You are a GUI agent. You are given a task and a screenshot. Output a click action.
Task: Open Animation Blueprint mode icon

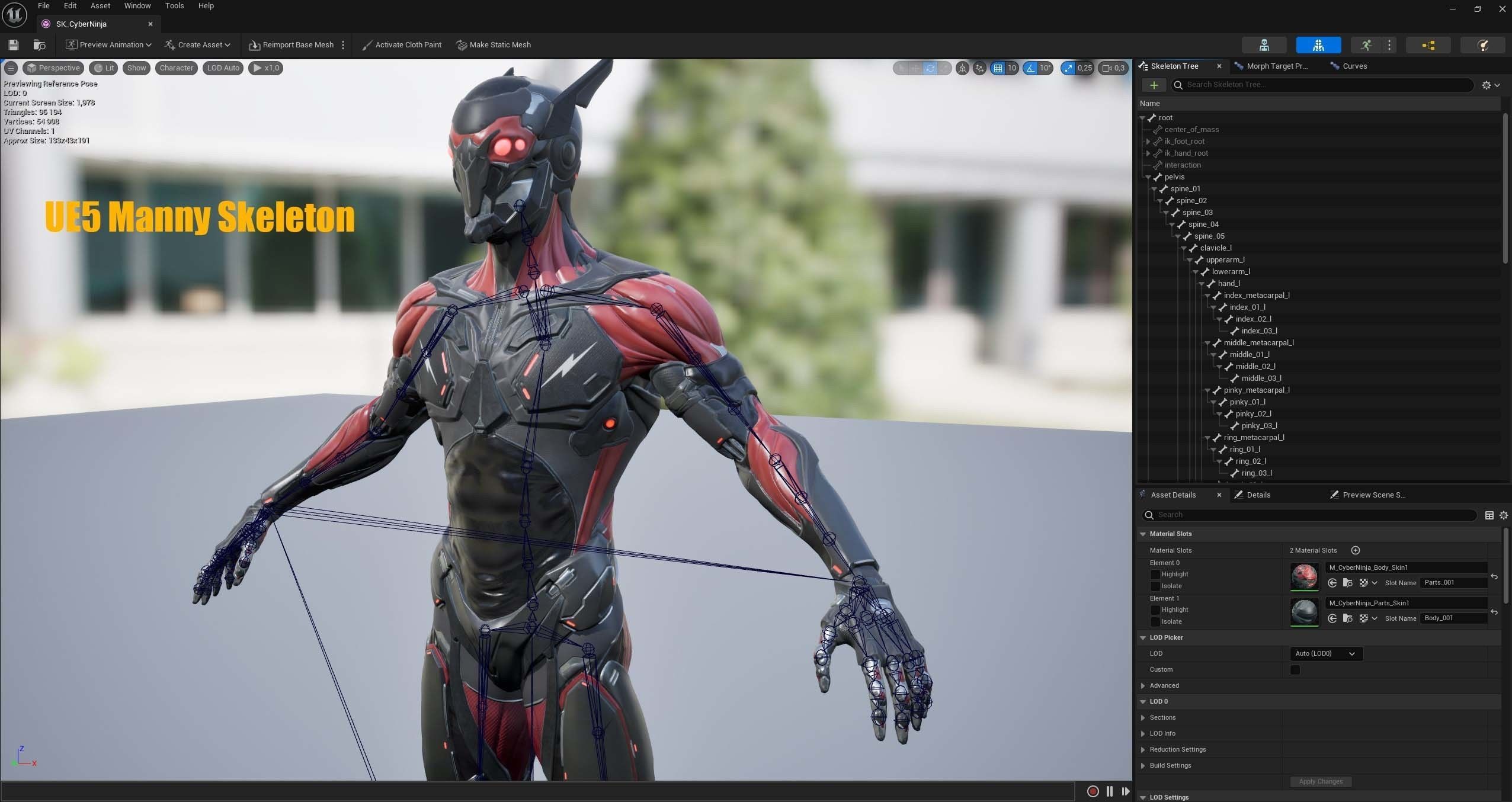[x=1428, y=45]
